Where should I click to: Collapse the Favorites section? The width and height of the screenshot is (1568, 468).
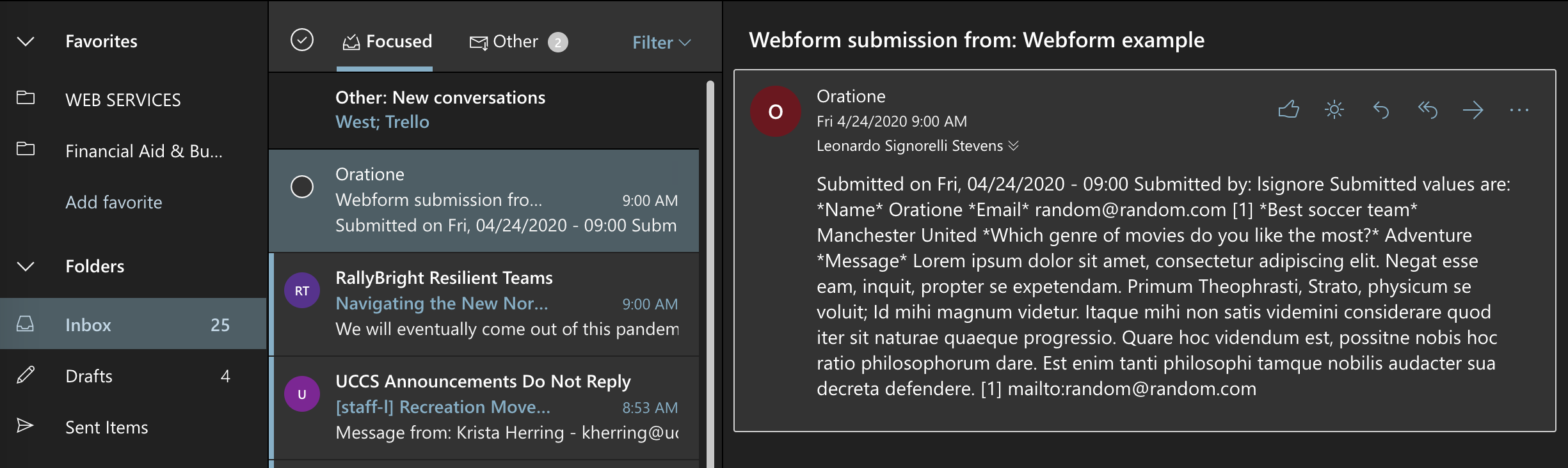(26, 42)
